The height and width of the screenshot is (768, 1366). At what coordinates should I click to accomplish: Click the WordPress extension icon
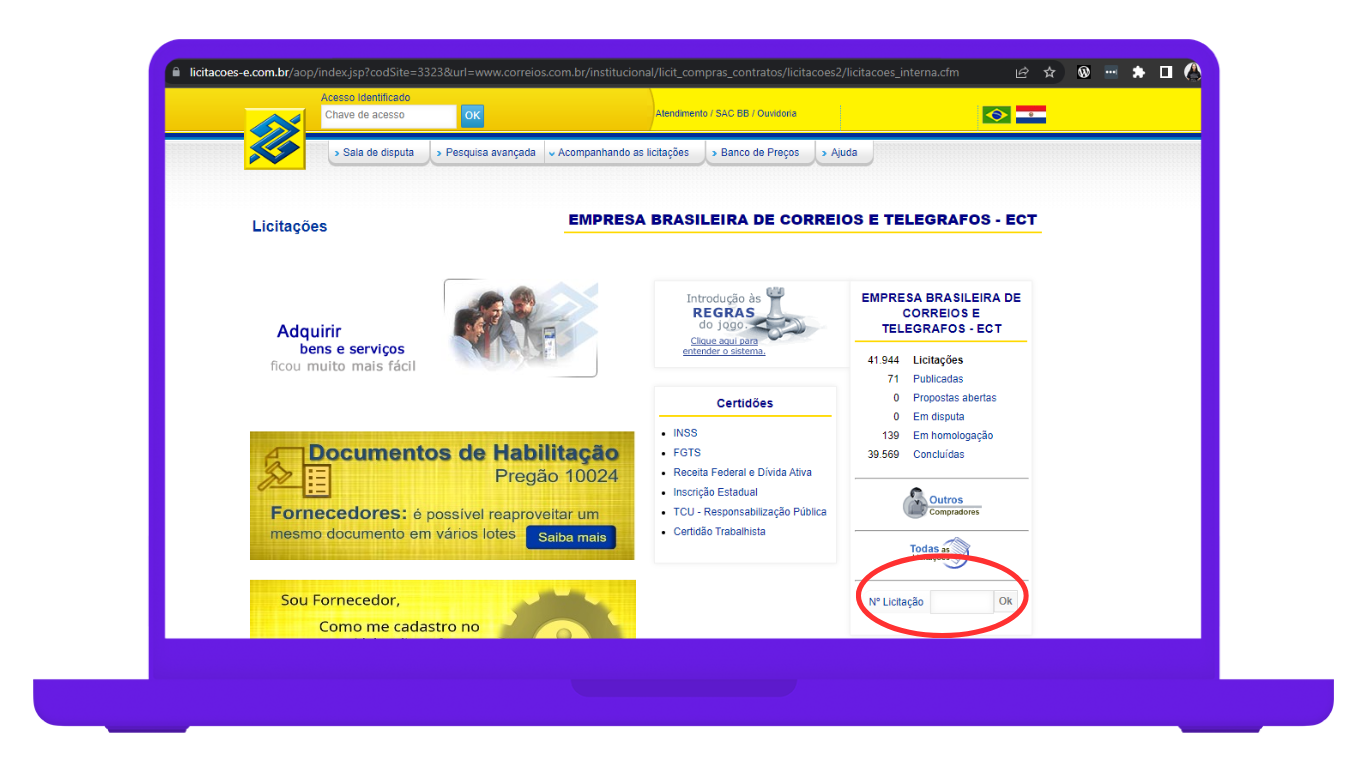click(1083, 73)
